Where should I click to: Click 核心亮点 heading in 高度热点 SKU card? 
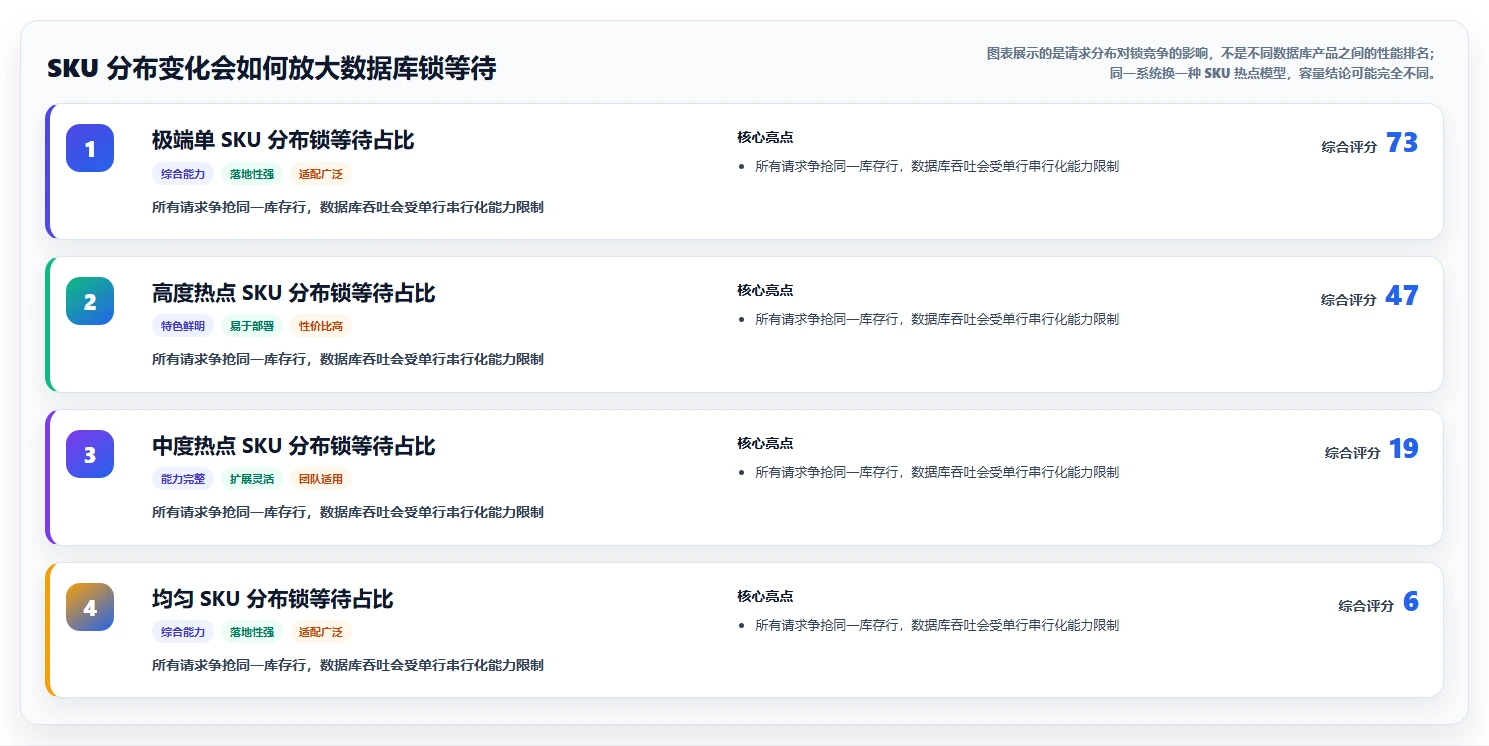[x=765, y=290]
